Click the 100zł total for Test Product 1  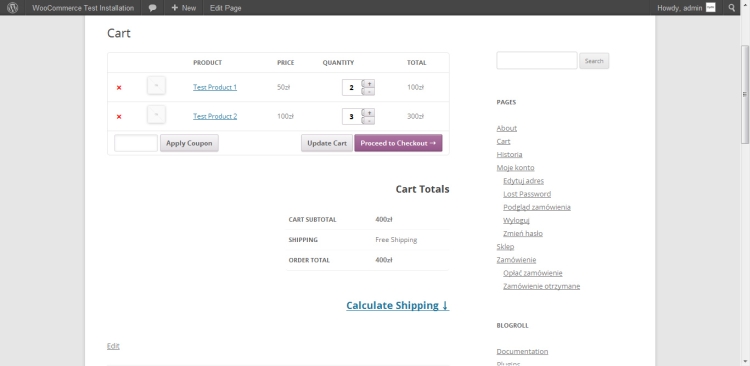[415, 87]
